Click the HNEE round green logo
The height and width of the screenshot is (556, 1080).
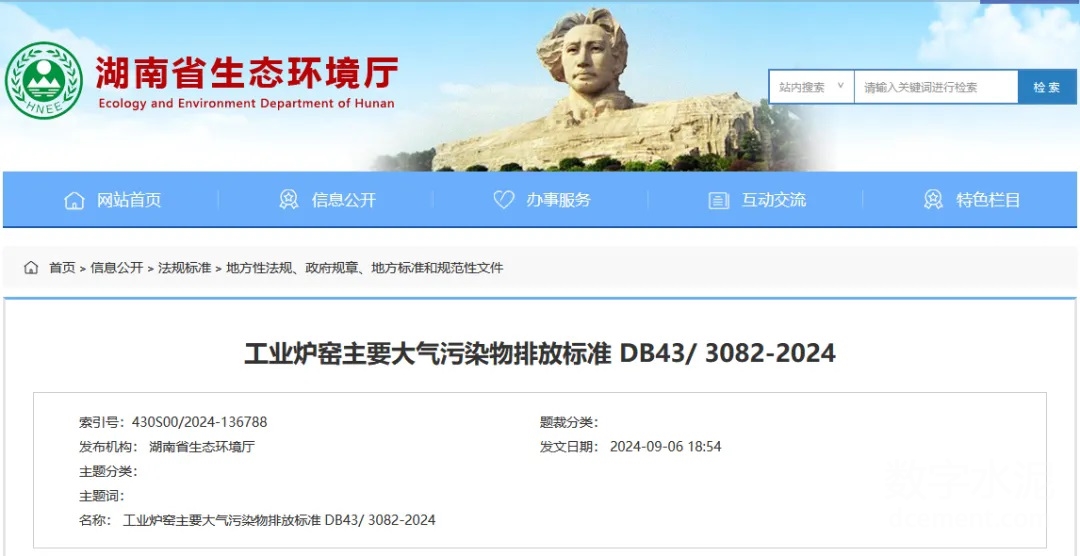tap(44, 81)
